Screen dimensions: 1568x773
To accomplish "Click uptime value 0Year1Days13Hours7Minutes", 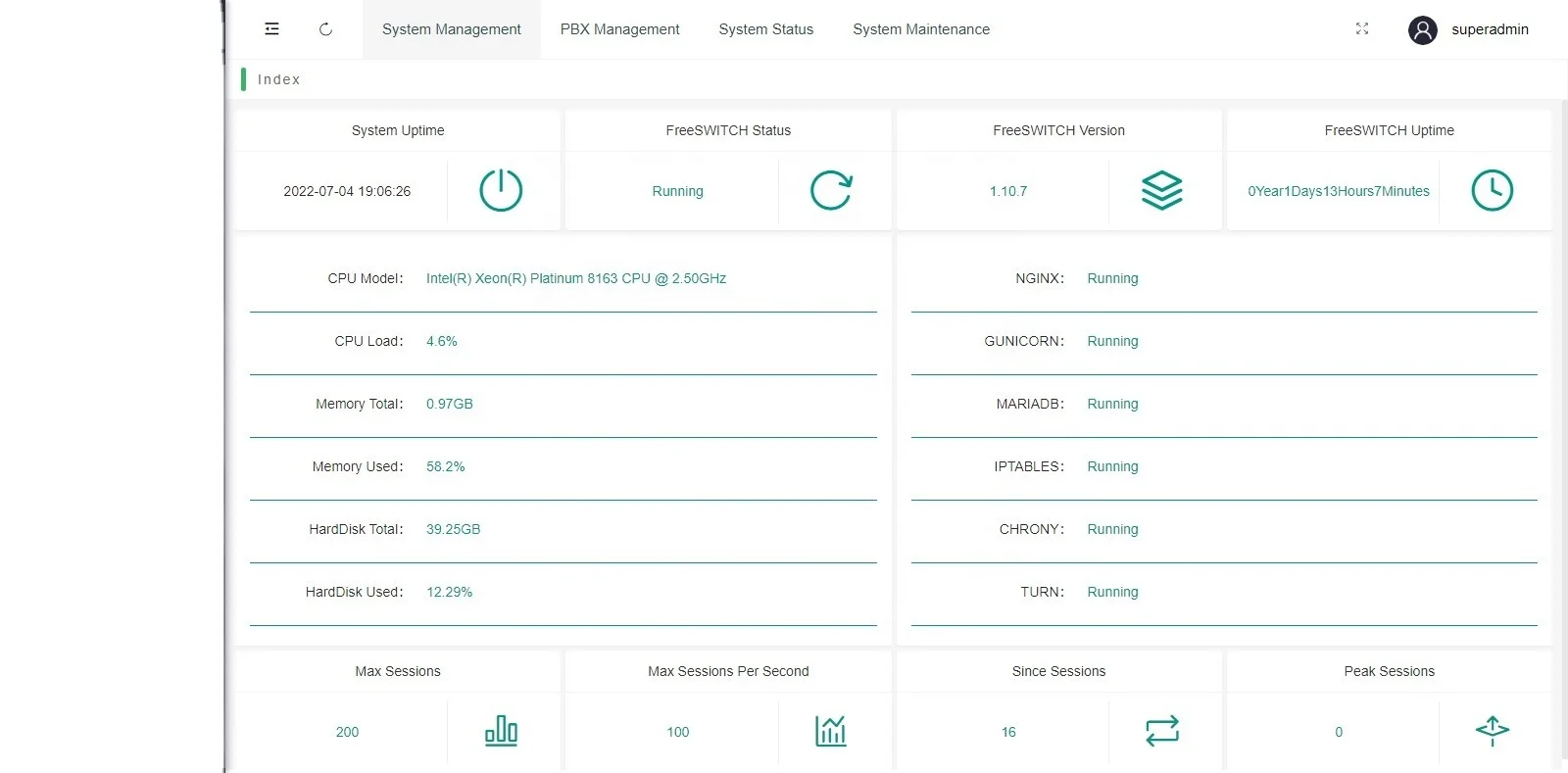I will (1339, 191).
